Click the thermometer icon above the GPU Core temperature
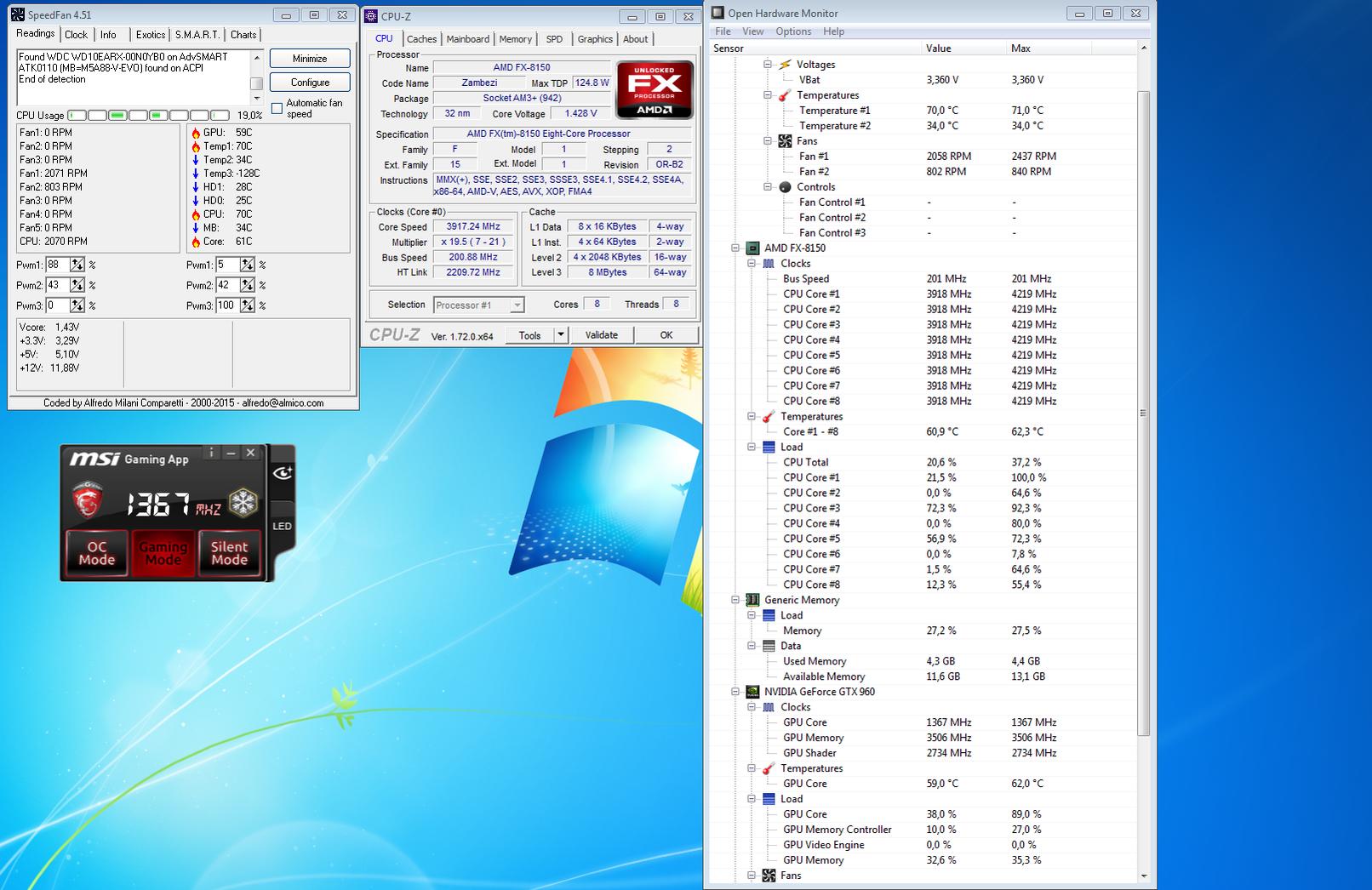The image size is (1372, 890). coord(769,769)
